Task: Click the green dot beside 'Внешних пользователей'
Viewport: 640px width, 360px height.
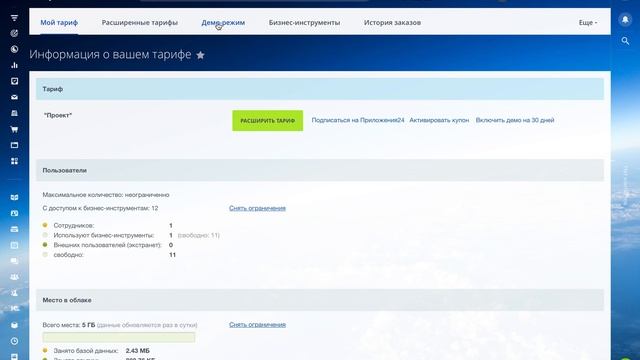Action: (x=45, y=245)
